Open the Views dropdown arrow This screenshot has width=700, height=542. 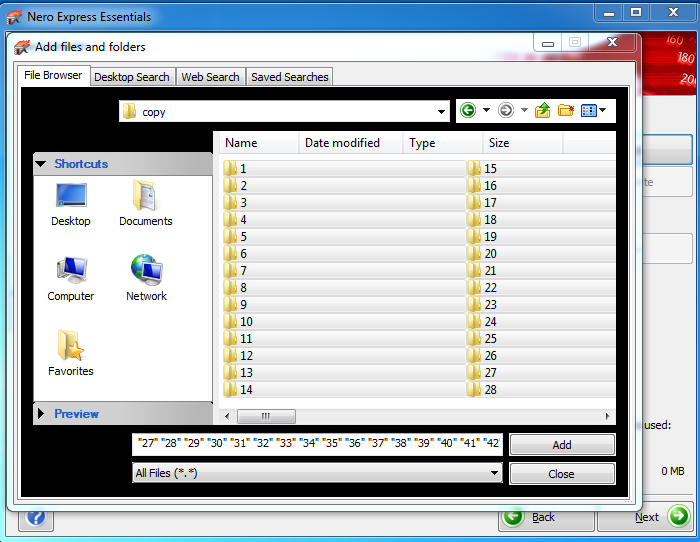point(603,110)
